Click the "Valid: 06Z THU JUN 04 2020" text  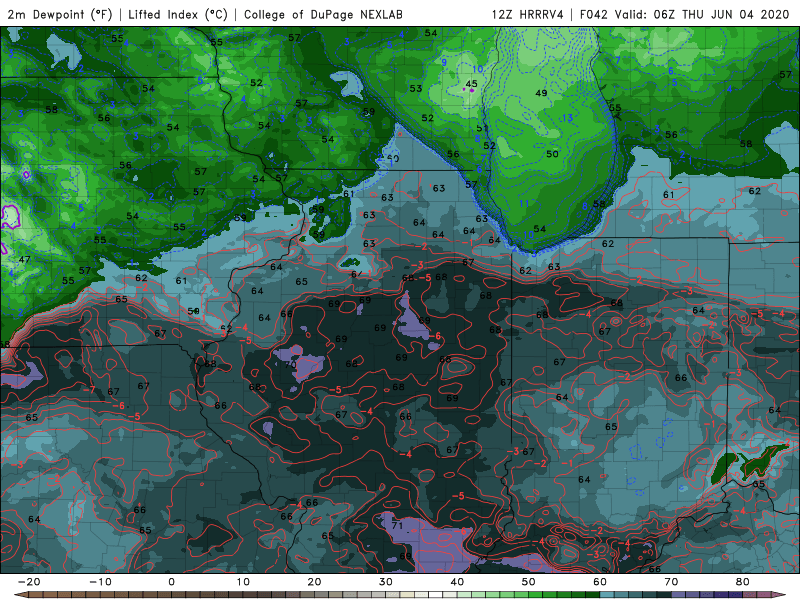(702, 14)
